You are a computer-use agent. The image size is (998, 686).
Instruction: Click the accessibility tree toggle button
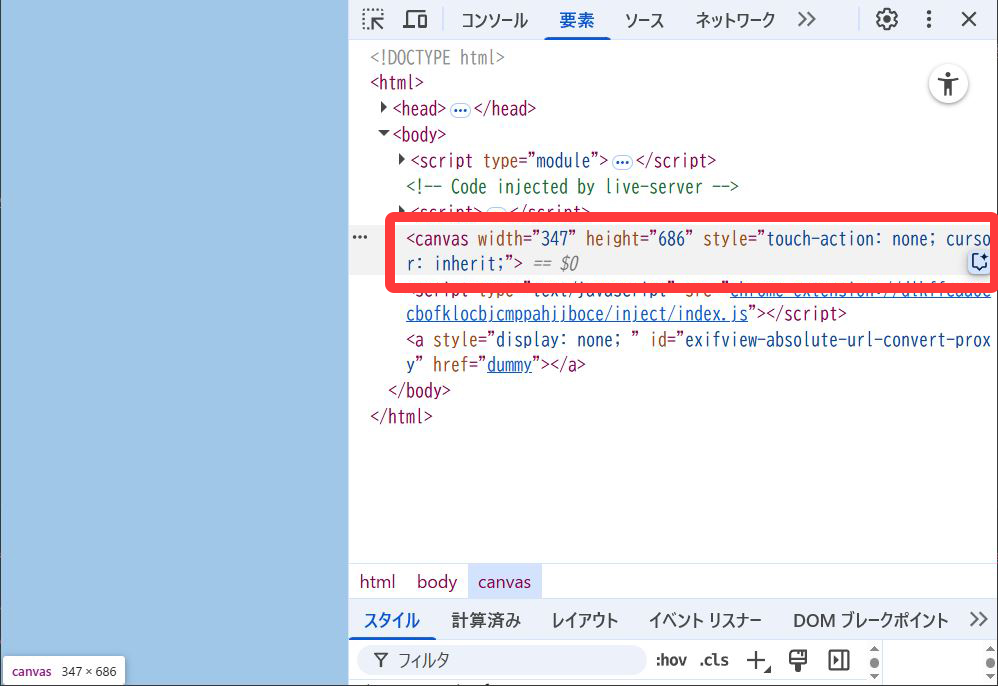click(948, 83)
